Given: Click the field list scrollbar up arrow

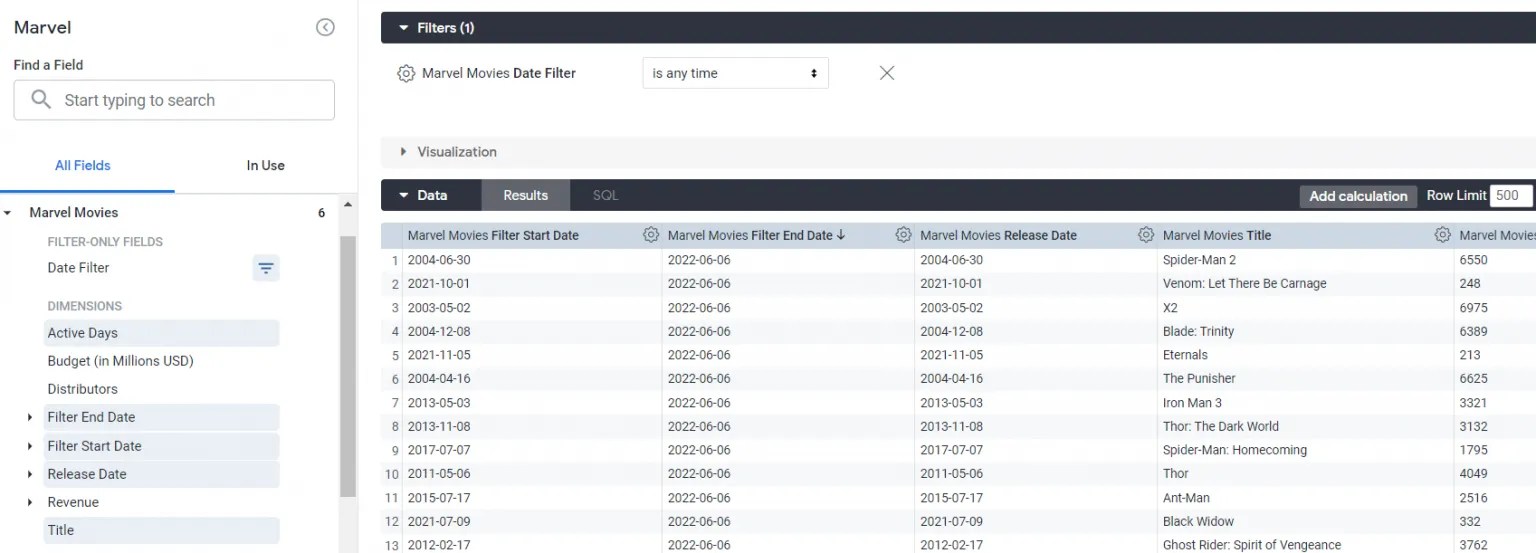Looking at the screenshot, I should pos(348,205).
